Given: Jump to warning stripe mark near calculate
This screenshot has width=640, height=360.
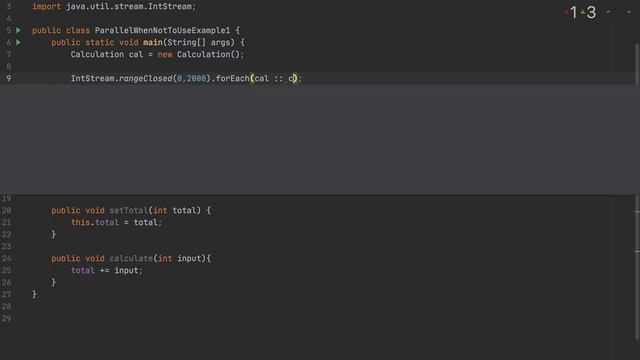Looking at the screenshot, I should click(637, 251).
